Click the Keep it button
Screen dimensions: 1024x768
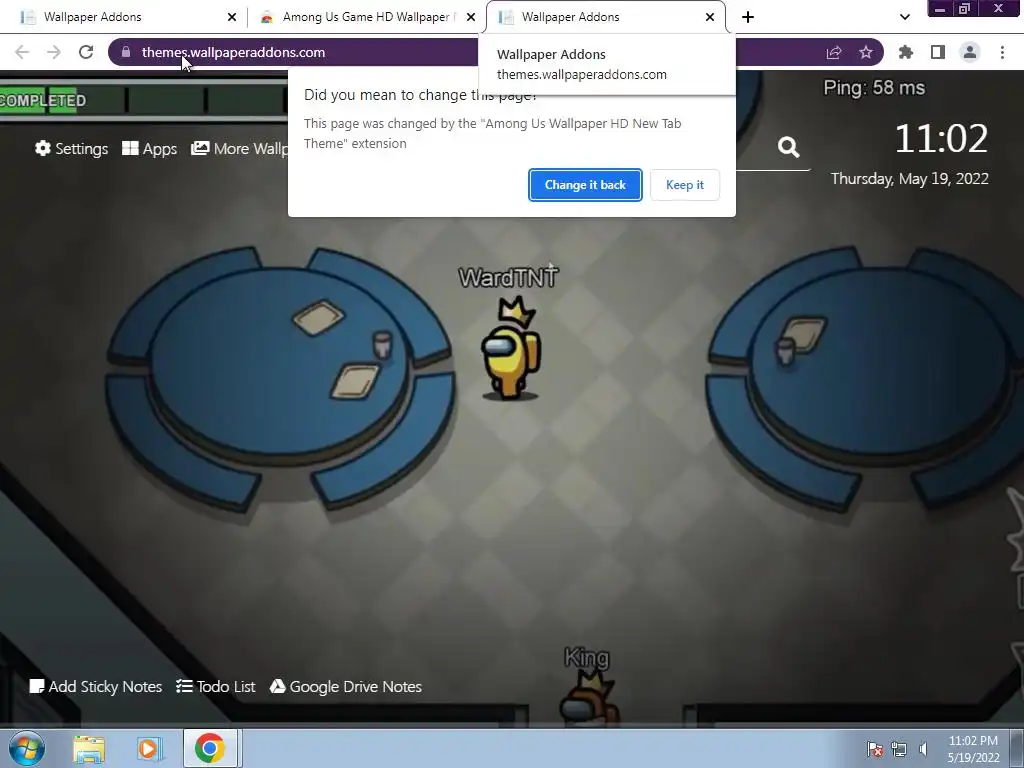[684, 185]
